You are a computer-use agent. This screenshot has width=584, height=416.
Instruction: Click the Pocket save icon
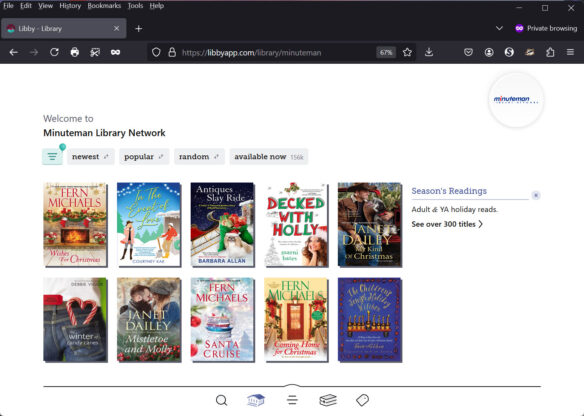(469, 53)
